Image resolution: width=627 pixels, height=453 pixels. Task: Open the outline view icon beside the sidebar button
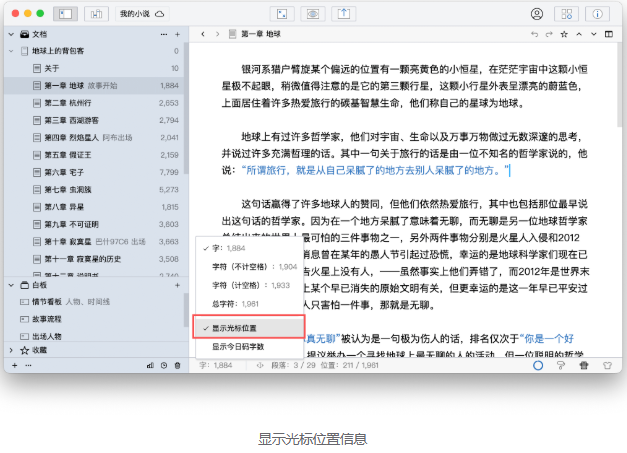(x=96, y=14)
